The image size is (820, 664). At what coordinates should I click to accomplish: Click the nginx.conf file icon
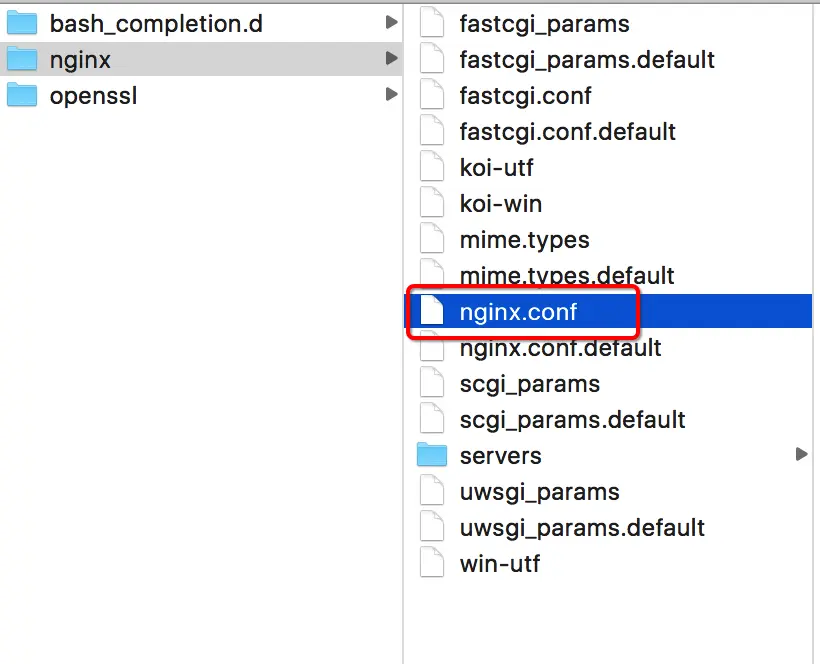pos(432,311)
